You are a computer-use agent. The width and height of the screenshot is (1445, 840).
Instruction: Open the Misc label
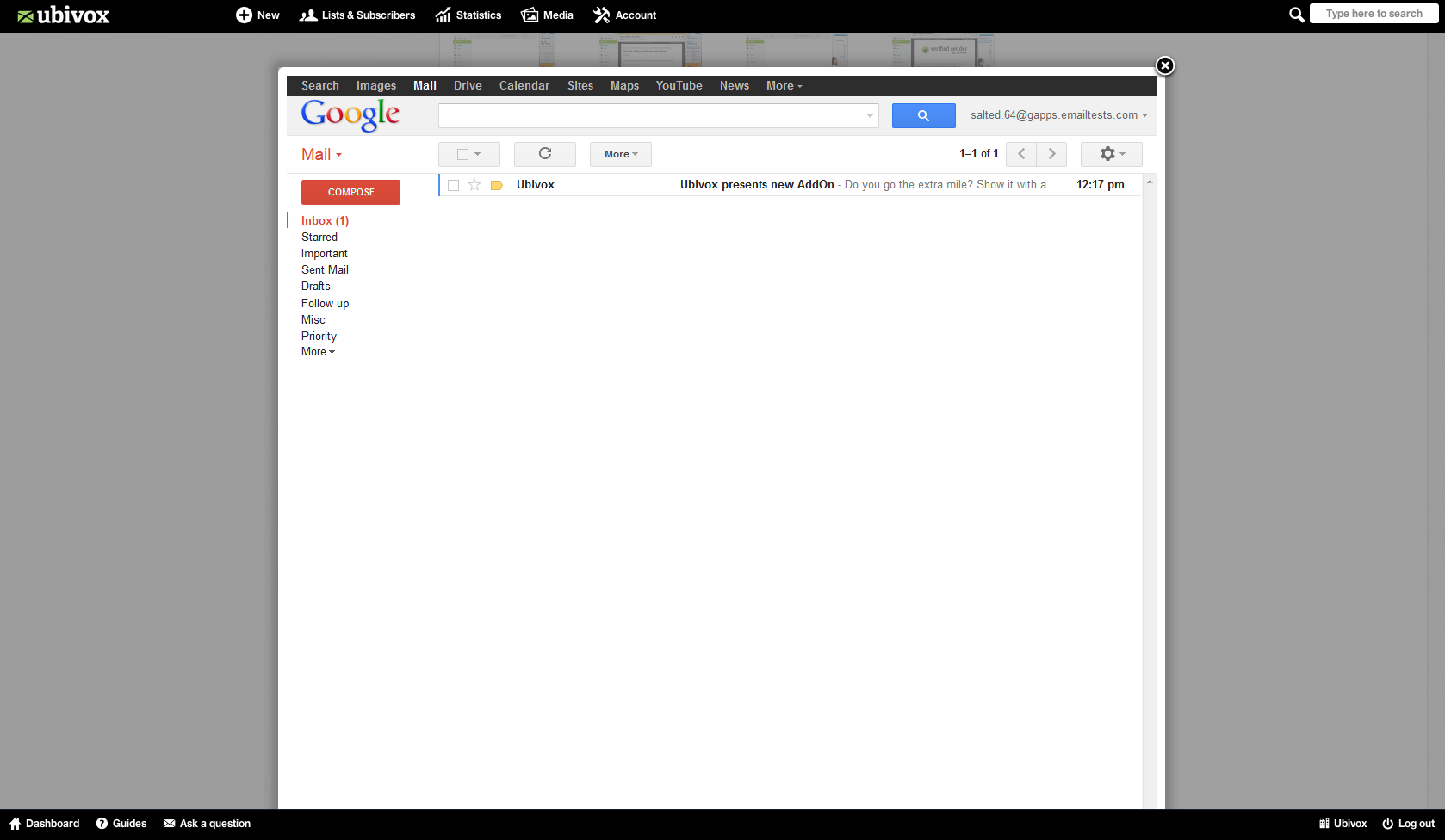coord(313,320)
